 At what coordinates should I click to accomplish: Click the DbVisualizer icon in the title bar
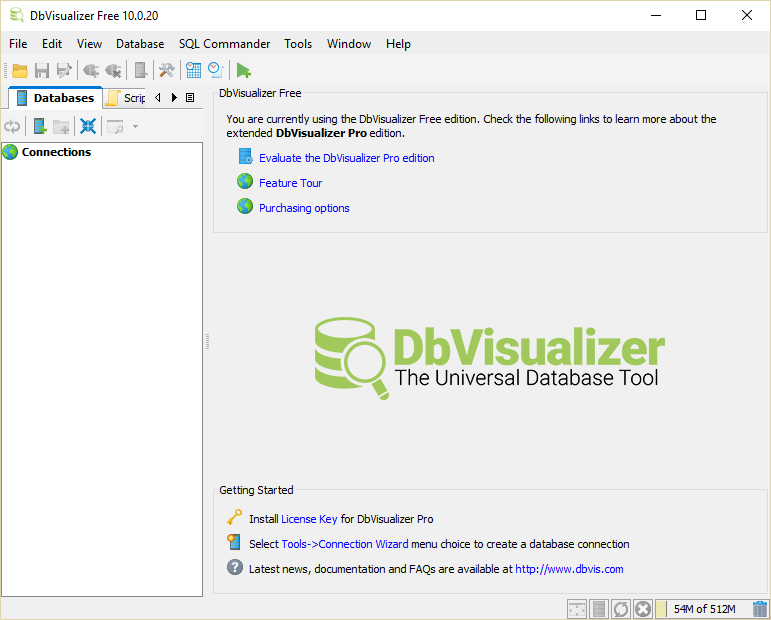point(17,15)
